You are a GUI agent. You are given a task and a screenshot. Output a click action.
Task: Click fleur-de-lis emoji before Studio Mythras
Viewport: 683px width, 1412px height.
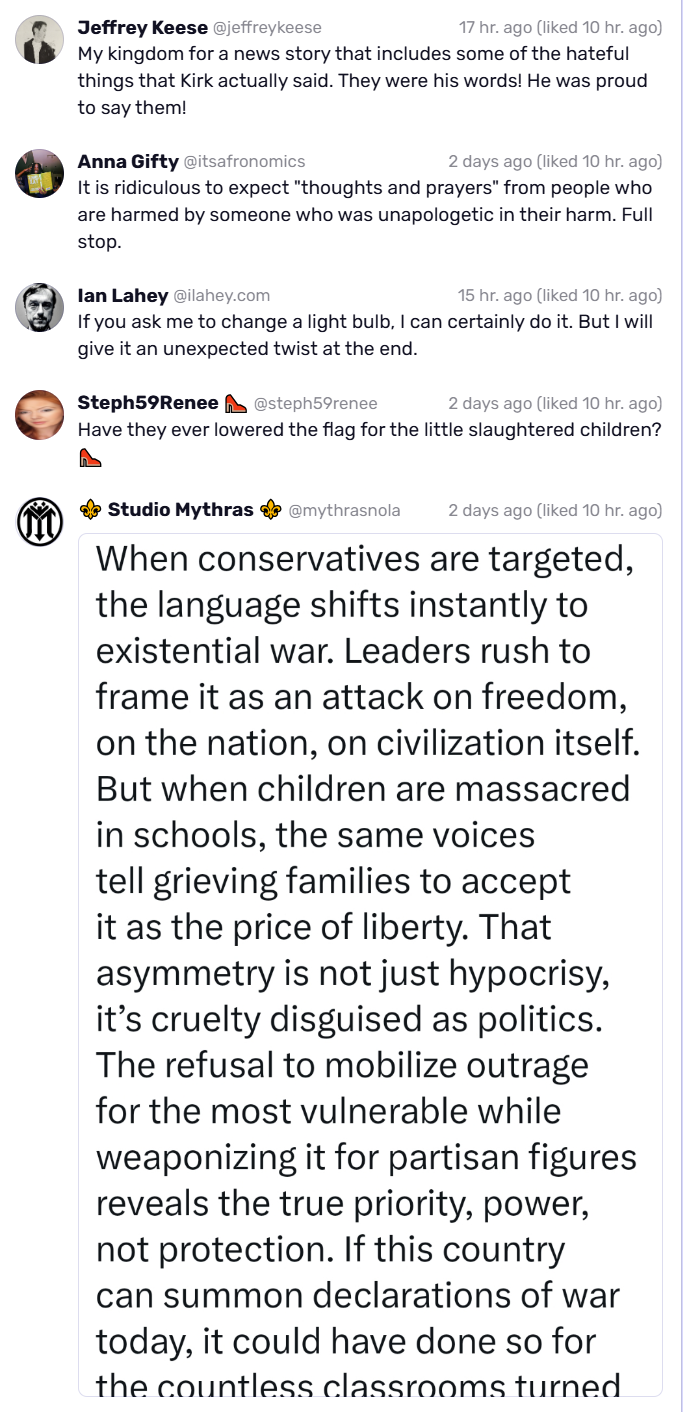[90, 510]
